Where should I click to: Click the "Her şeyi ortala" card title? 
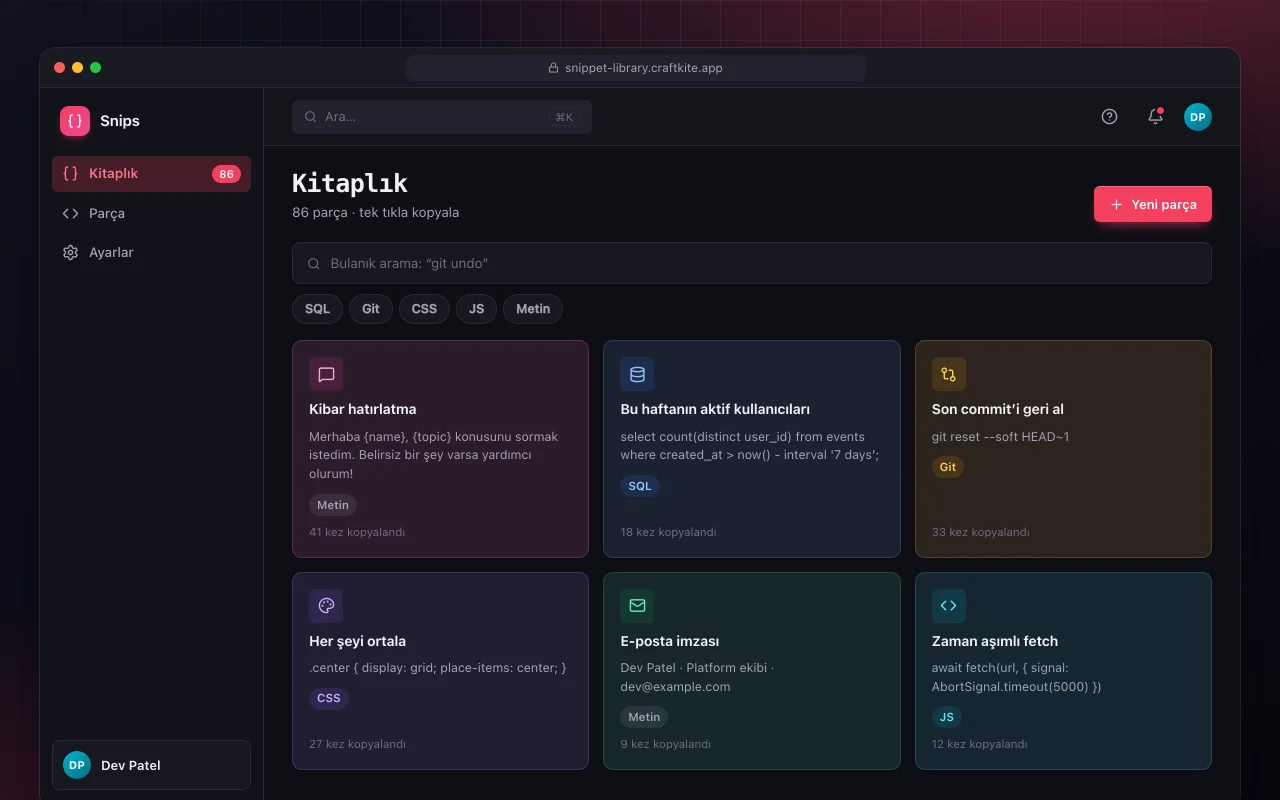[x=358, y=641]
